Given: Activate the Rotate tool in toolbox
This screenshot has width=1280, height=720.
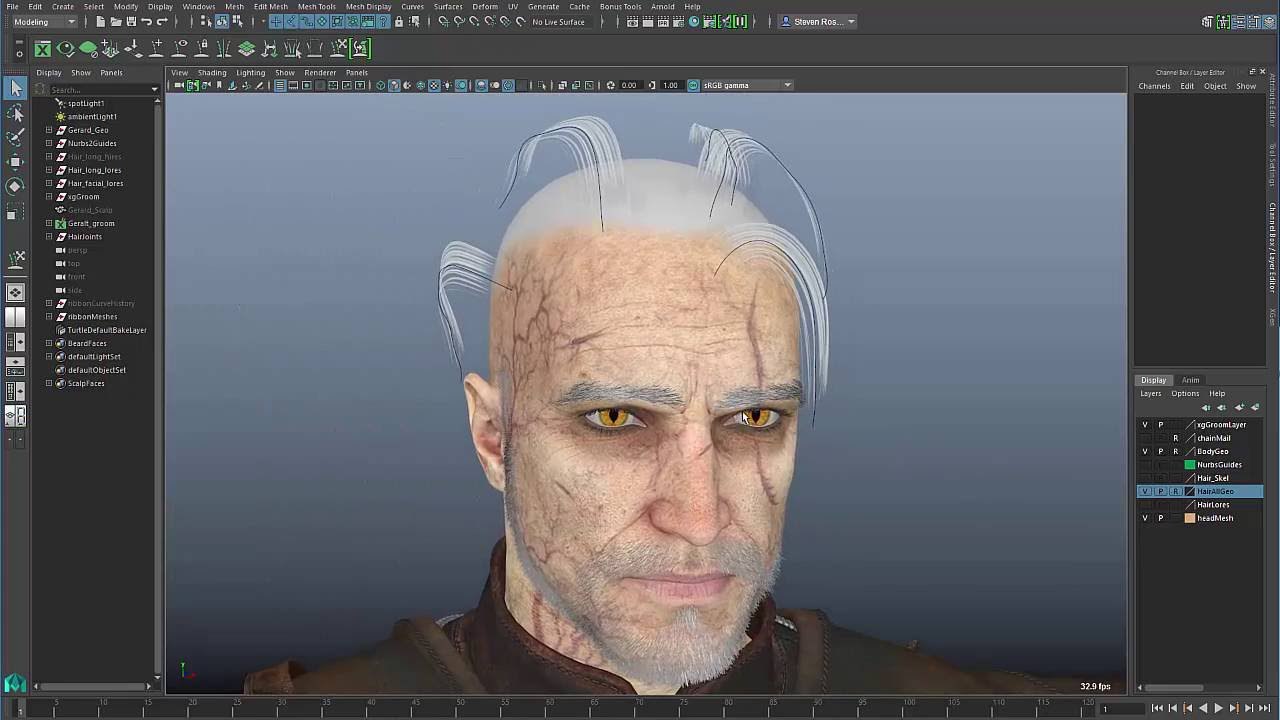Looking at the screenshot, I should pyautogui.click(x=15, y=186).
